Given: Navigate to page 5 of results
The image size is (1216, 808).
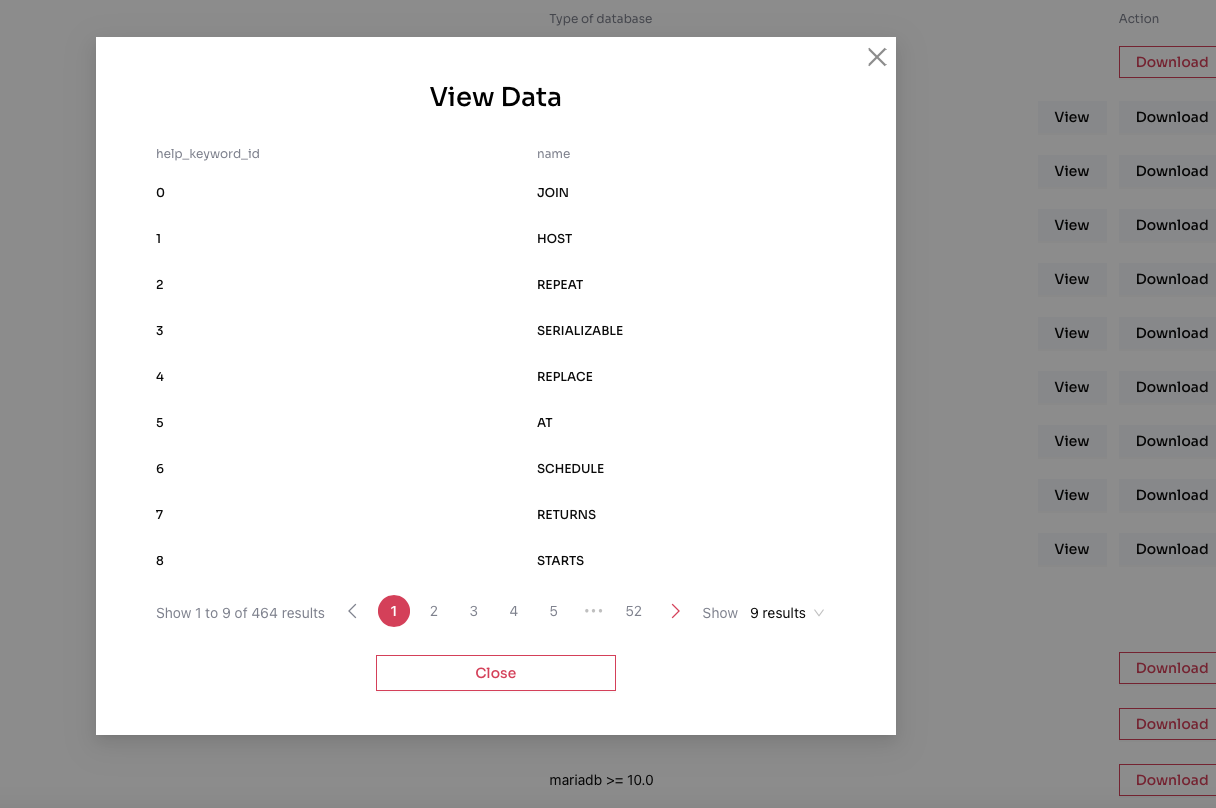Looking at the screenshot, I should pyautogui.click(x=553, y=611).
